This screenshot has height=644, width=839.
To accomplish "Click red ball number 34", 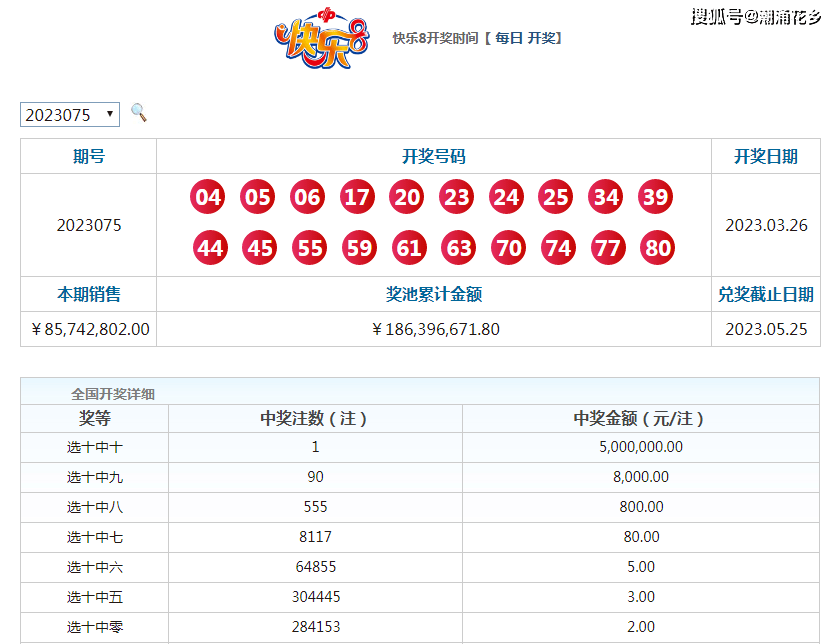I will (x=606, y=197).
